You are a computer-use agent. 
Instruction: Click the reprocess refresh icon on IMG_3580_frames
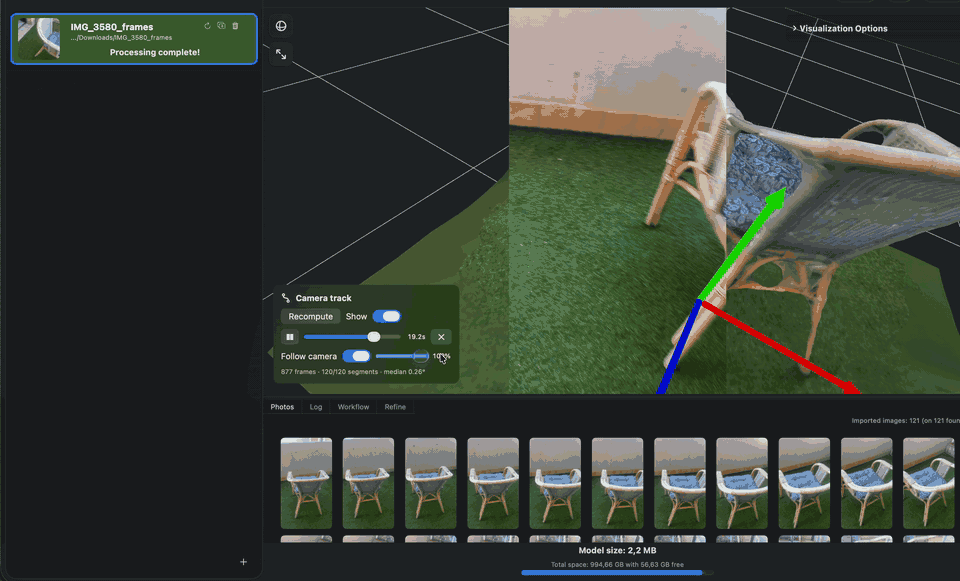click(x=207, y=26)
